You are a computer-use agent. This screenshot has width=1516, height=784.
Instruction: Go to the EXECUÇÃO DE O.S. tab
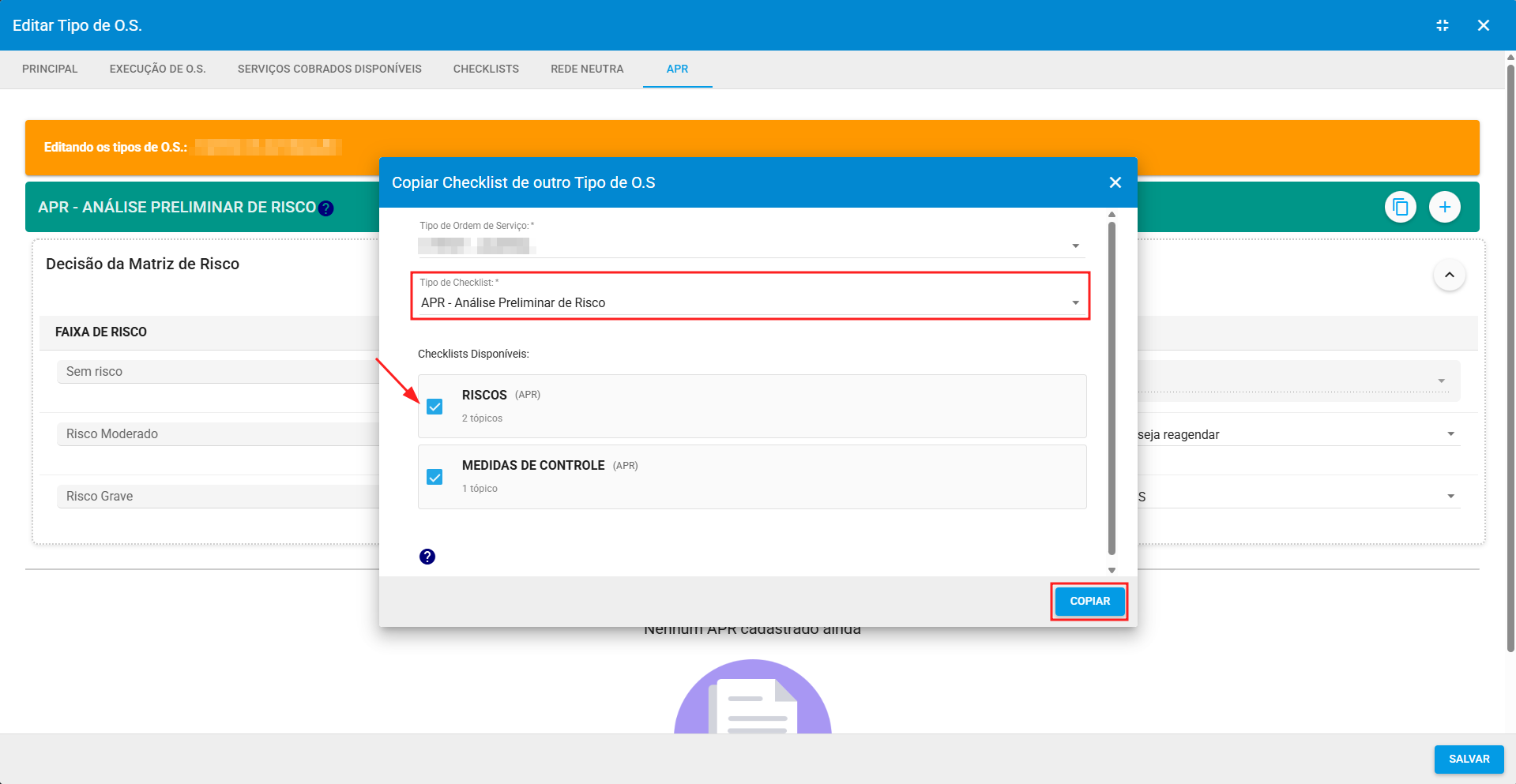pyautogui.click(x=157, y=69)
